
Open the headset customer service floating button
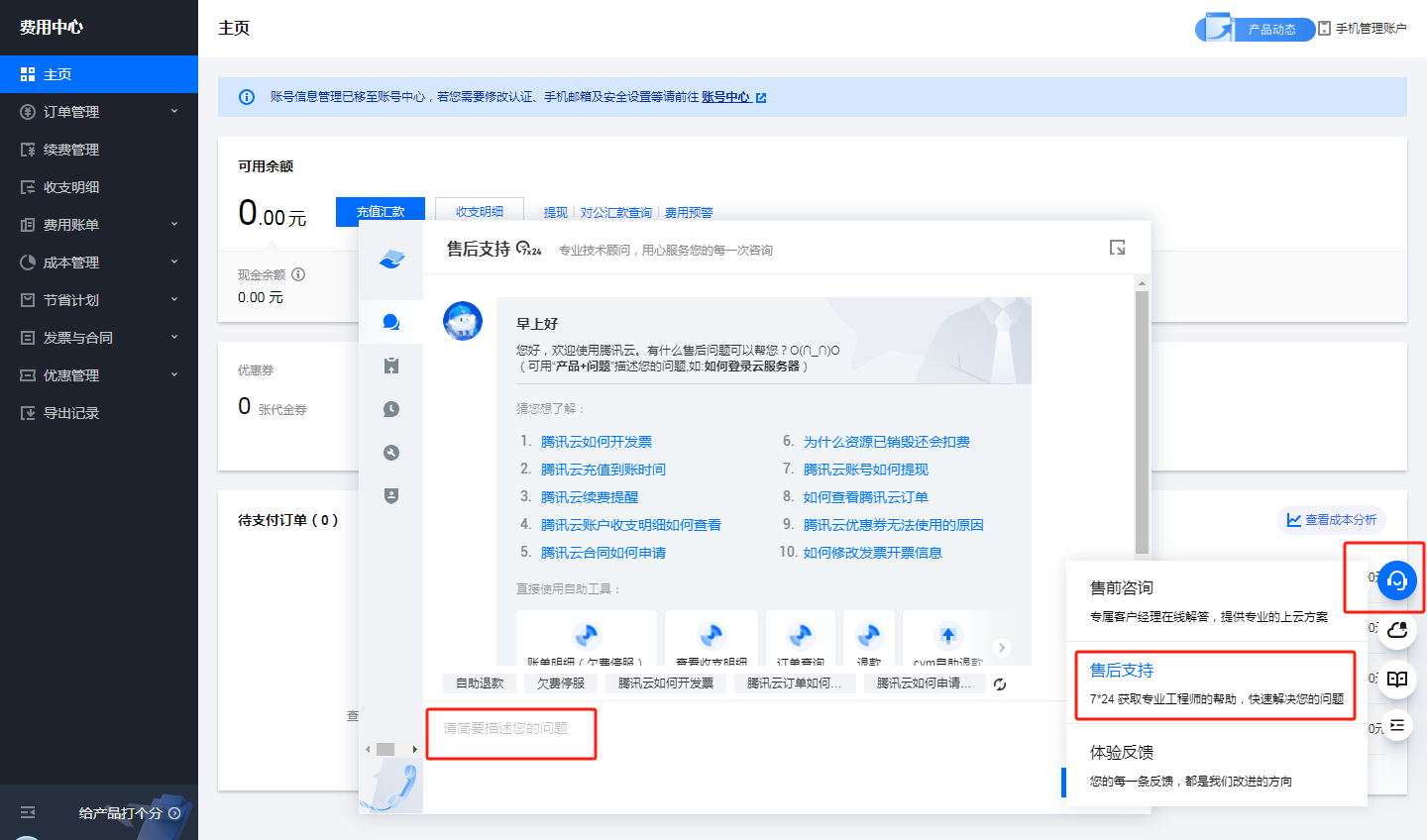coord(1397,580)
